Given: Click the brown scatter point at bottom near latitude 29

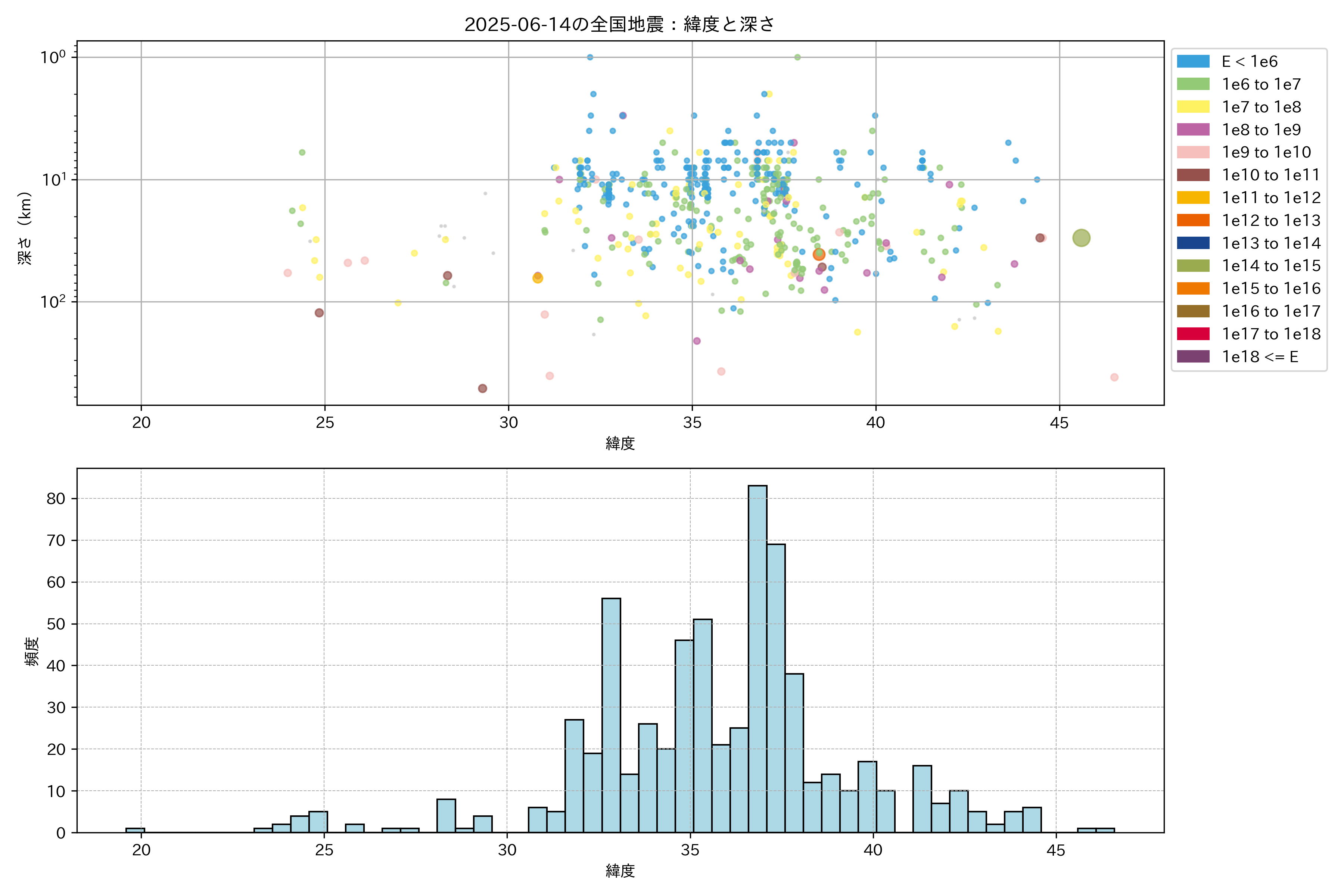Looking at the screenshot, I should point(482,389).
